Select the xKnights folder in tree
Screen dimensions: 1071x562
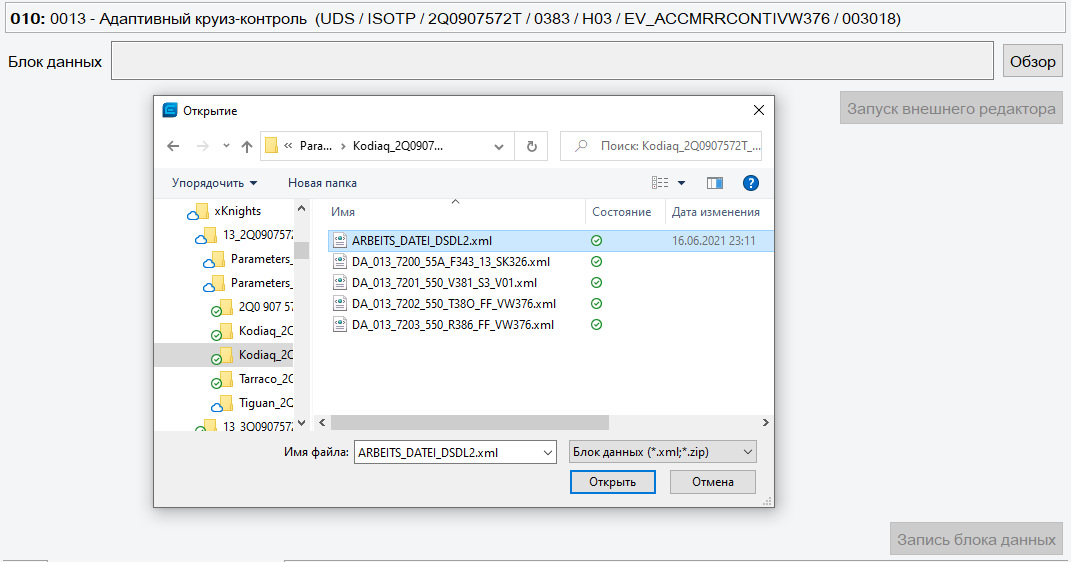coord(238,211)
